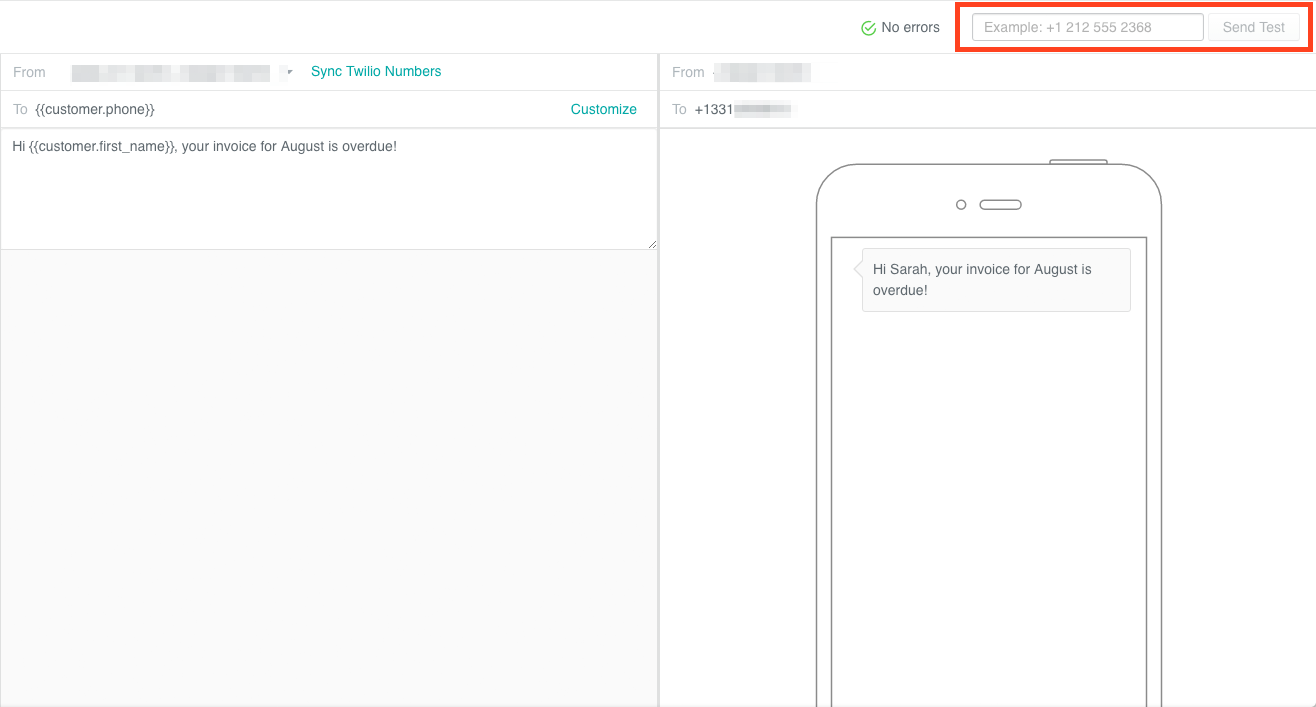Click the resize handle on the message textarea
This screenshot has height=707, width=1316.
tap(652, 243)
